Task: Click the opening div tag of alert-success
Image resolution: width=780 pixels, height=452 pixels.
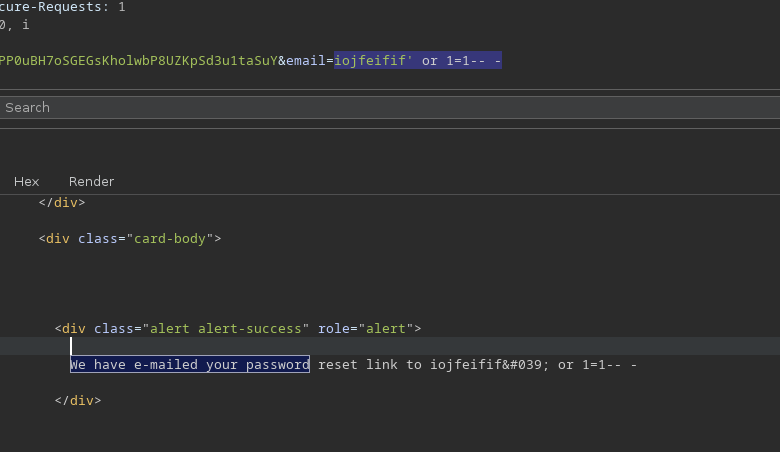Action: (74, 328)
